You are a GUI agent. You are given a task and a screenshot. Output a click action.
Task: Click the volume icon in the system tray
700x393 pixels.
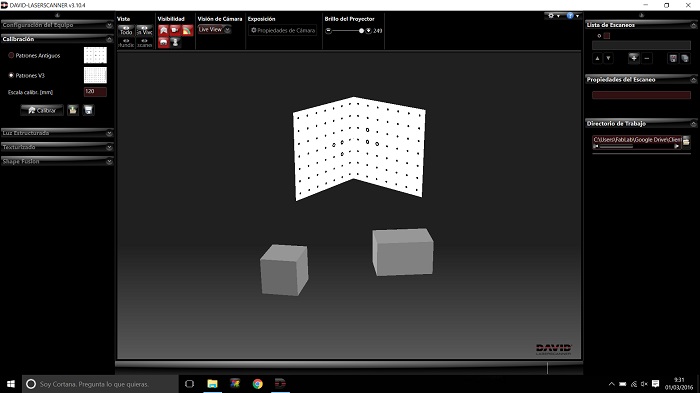click(x=644, y=384)
